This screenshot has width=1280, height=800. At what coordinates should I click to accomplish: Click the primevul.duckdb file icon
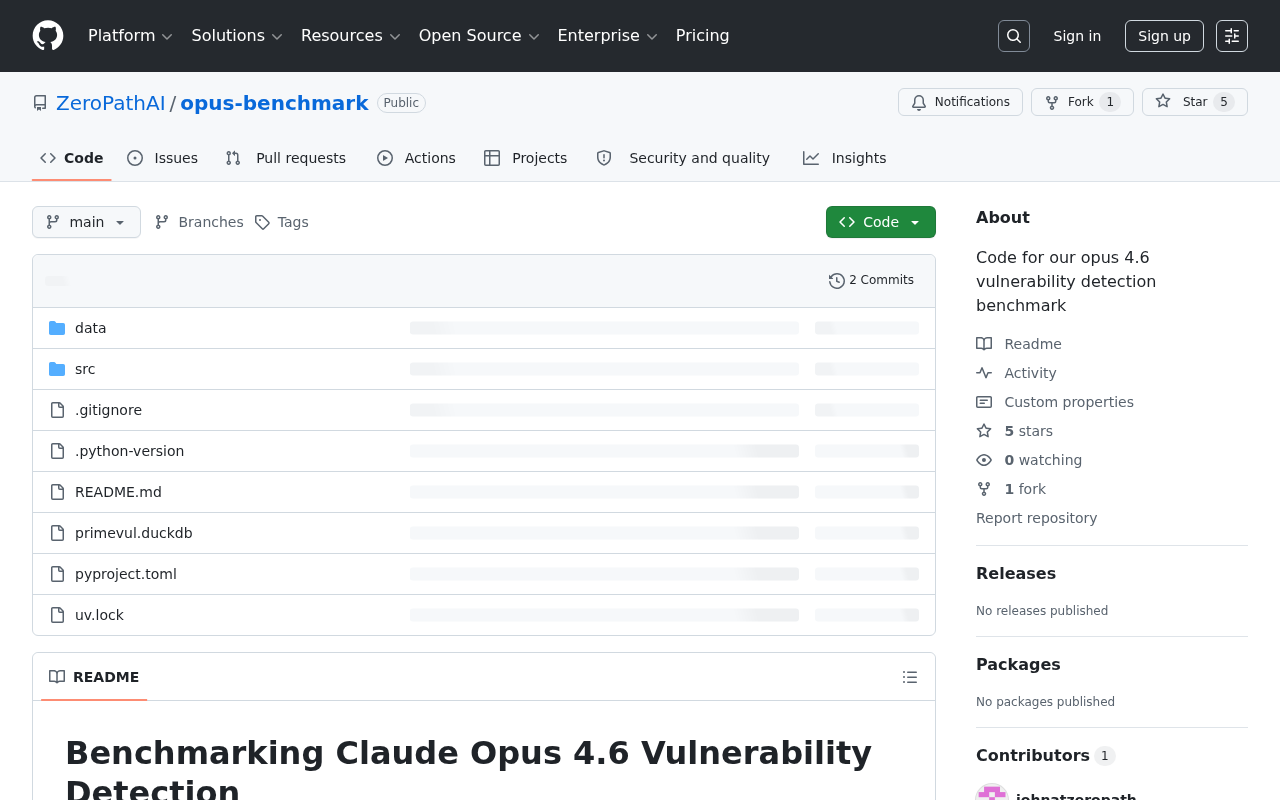pos(57,533)
